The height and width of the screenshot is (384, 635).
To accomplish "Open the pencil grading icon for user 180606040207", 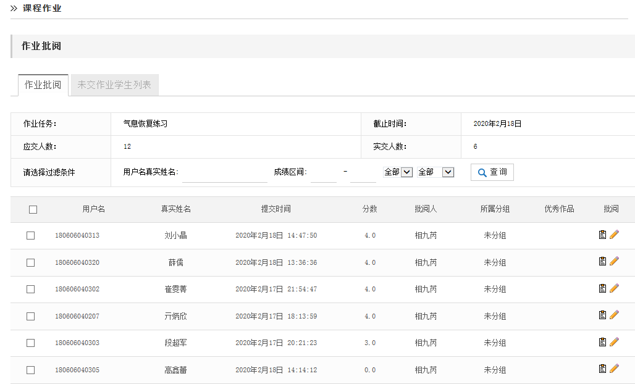I will tap(614, 315).
